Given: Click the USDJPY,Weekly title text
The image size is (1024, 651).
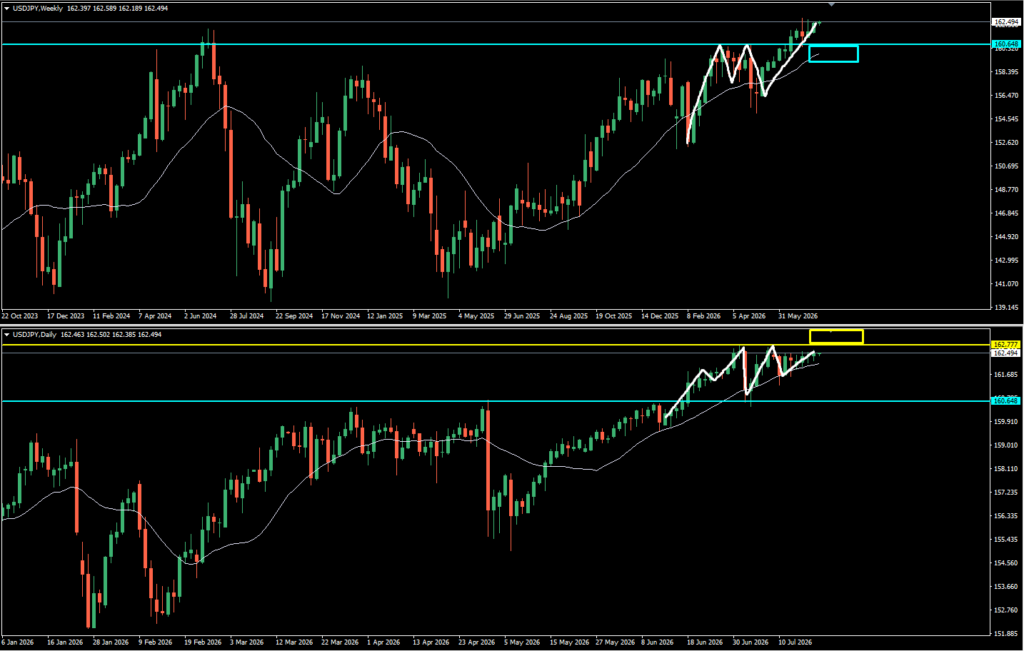Looking at the screenshot, I should click(38, 8).
